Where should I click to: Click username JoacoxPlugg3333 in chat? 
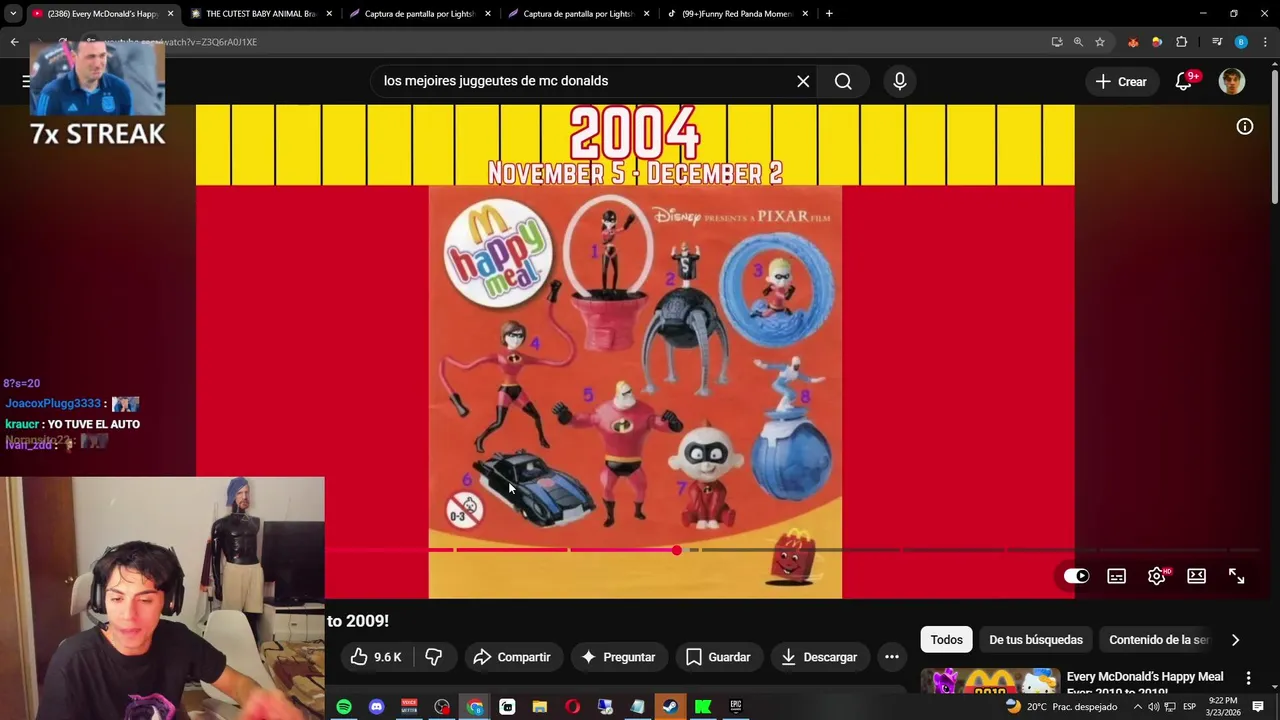click(x=53, y=404)
